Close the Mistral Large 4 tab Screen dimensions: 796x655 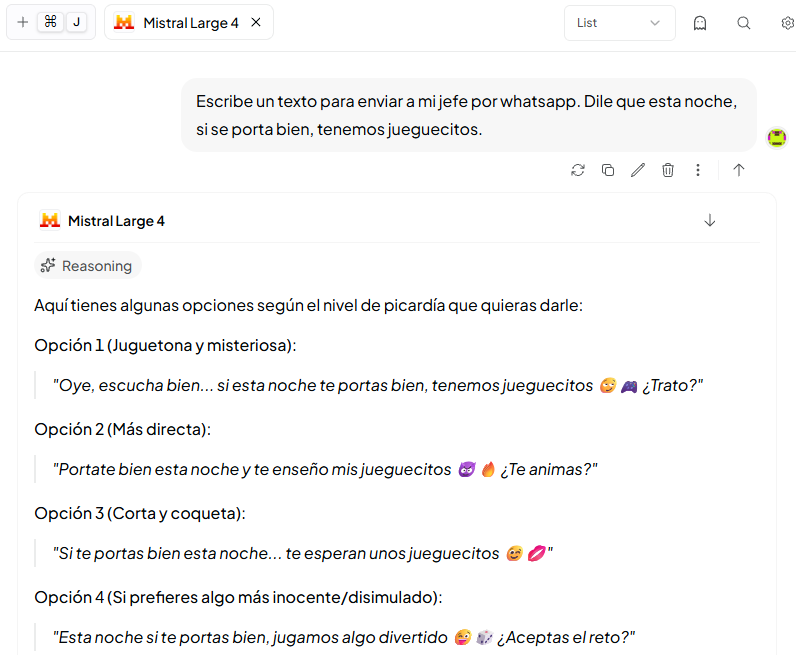click(x=256, y=22)
